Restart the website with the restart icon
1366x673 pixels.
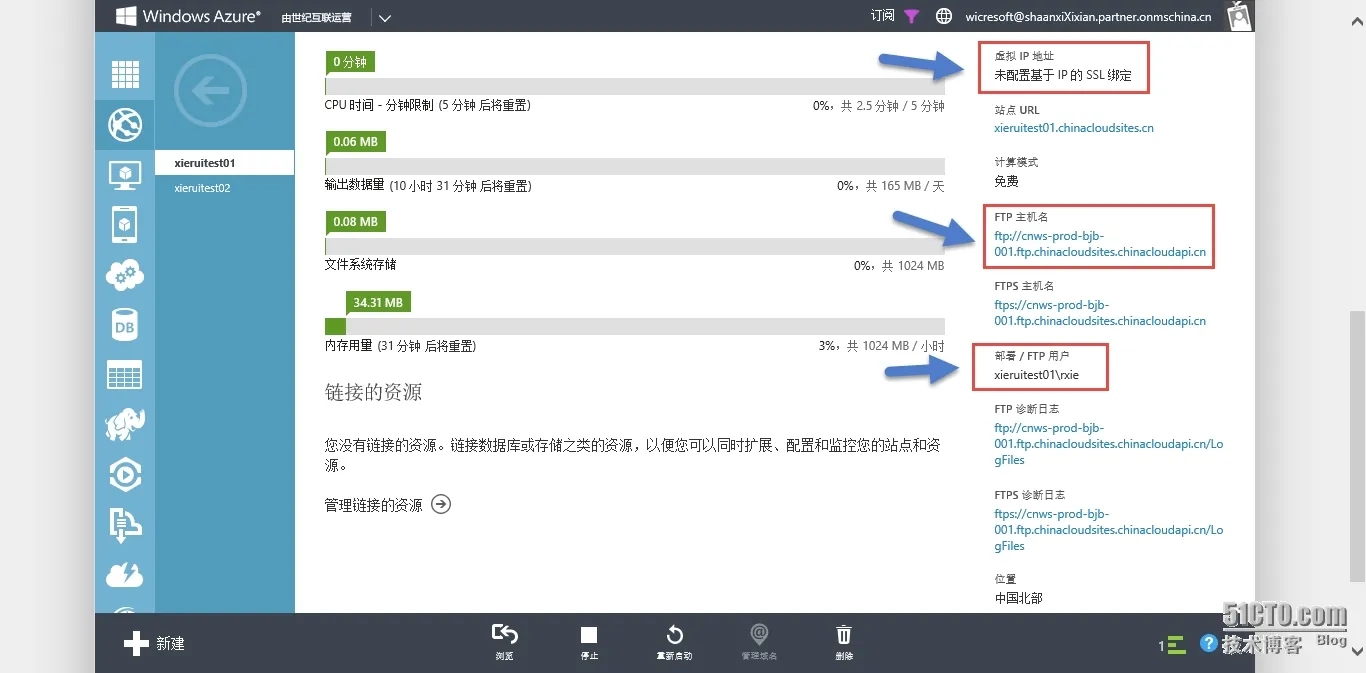(674, 635)
